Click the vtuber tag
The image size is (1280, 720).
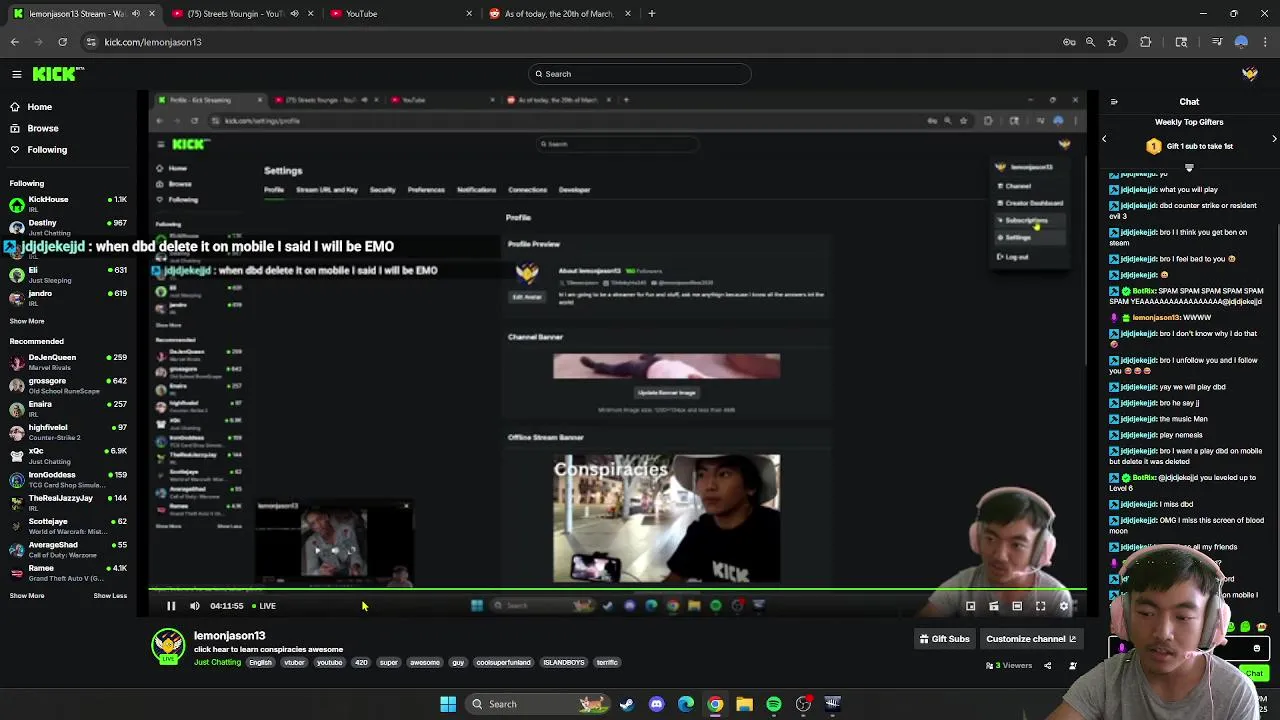[x=294, y=662]
